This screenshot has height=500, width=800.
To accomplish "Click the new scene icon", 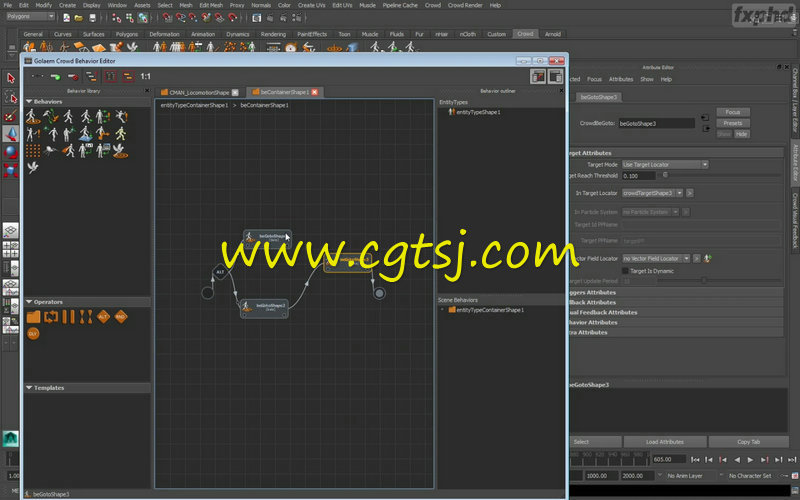I will [x=66, y=18].
